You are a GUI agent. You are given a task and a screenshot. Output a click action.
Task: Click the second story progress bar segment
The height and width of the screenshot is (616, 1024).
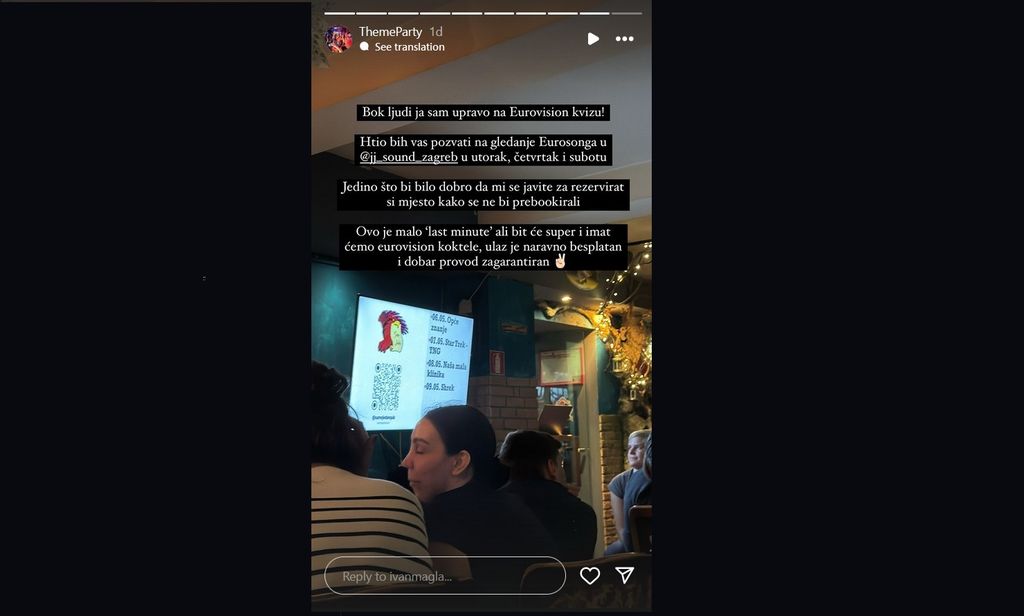click(x=372, y=13)
